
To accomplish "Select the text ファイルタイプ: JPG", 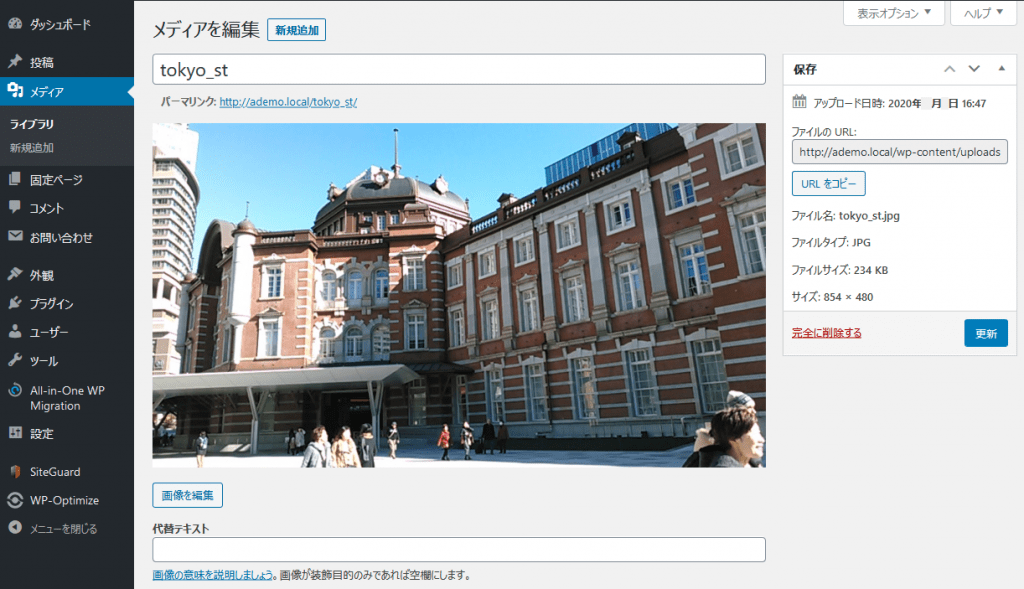I will pos(831,242).
